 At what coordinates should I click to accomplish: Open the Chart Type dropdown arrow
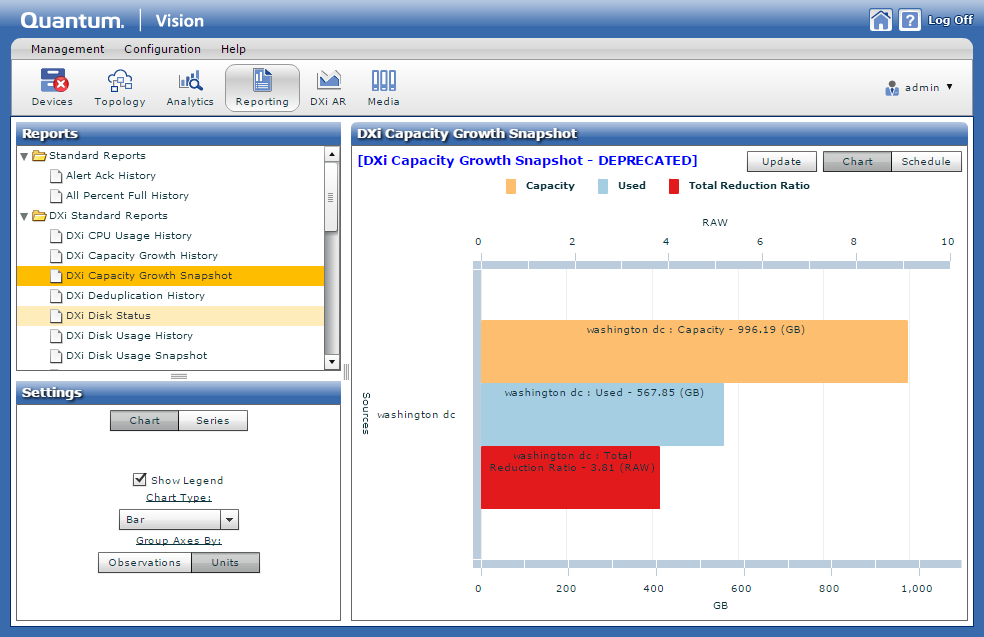click(x=230, y=520)
